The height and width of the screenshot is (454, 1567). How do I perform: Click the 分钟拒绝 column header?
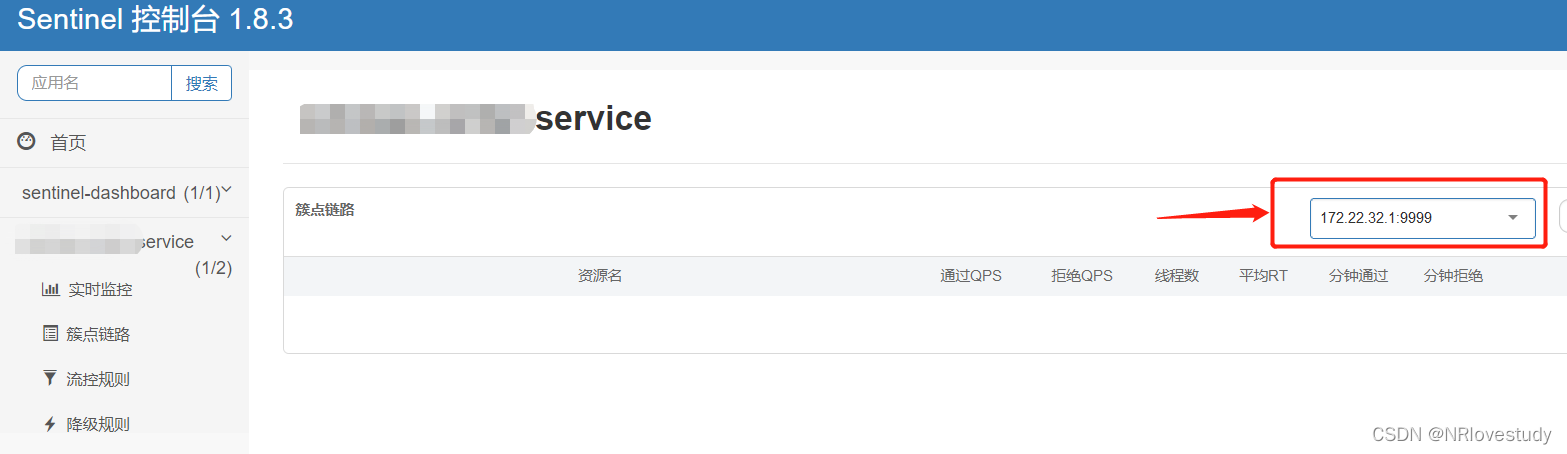click(x=1453, y=276)
